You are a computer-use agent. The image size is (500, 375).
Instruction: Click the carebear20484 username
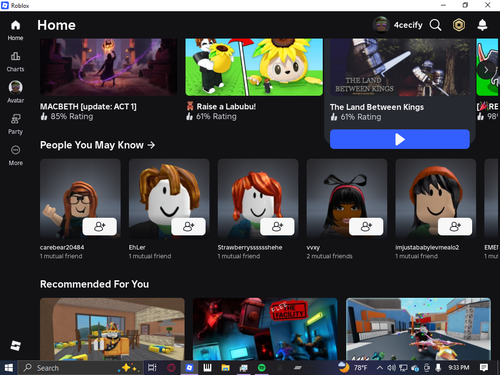62,247
